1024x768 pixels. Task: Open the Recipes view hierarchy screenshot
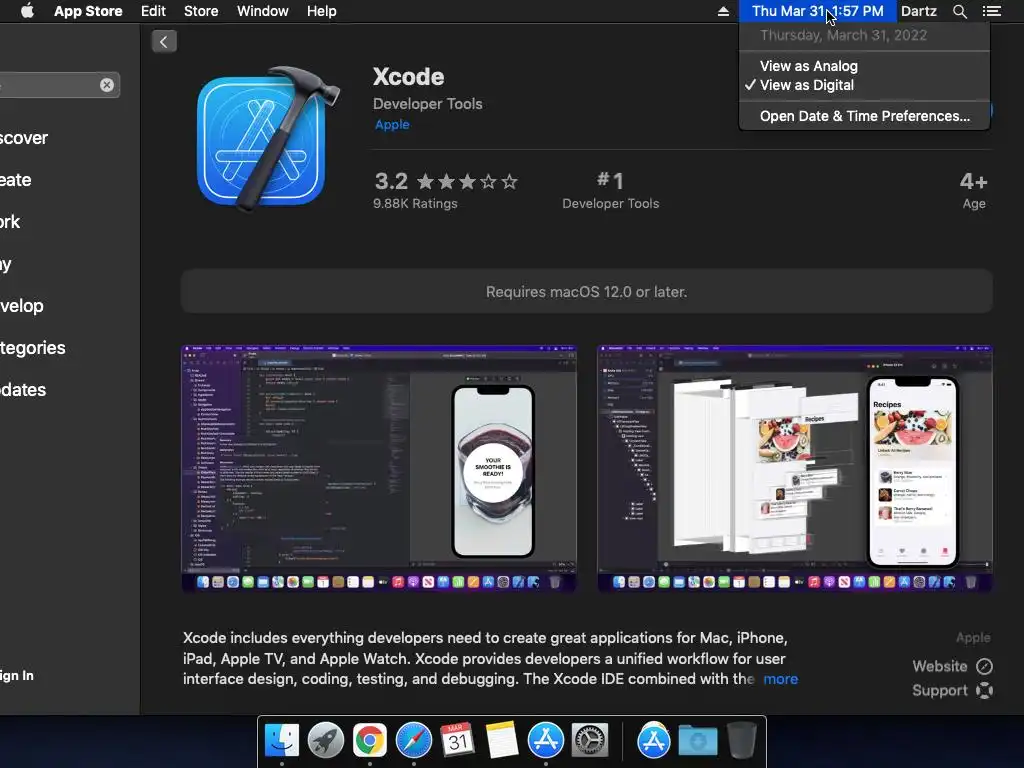[795, 469]
